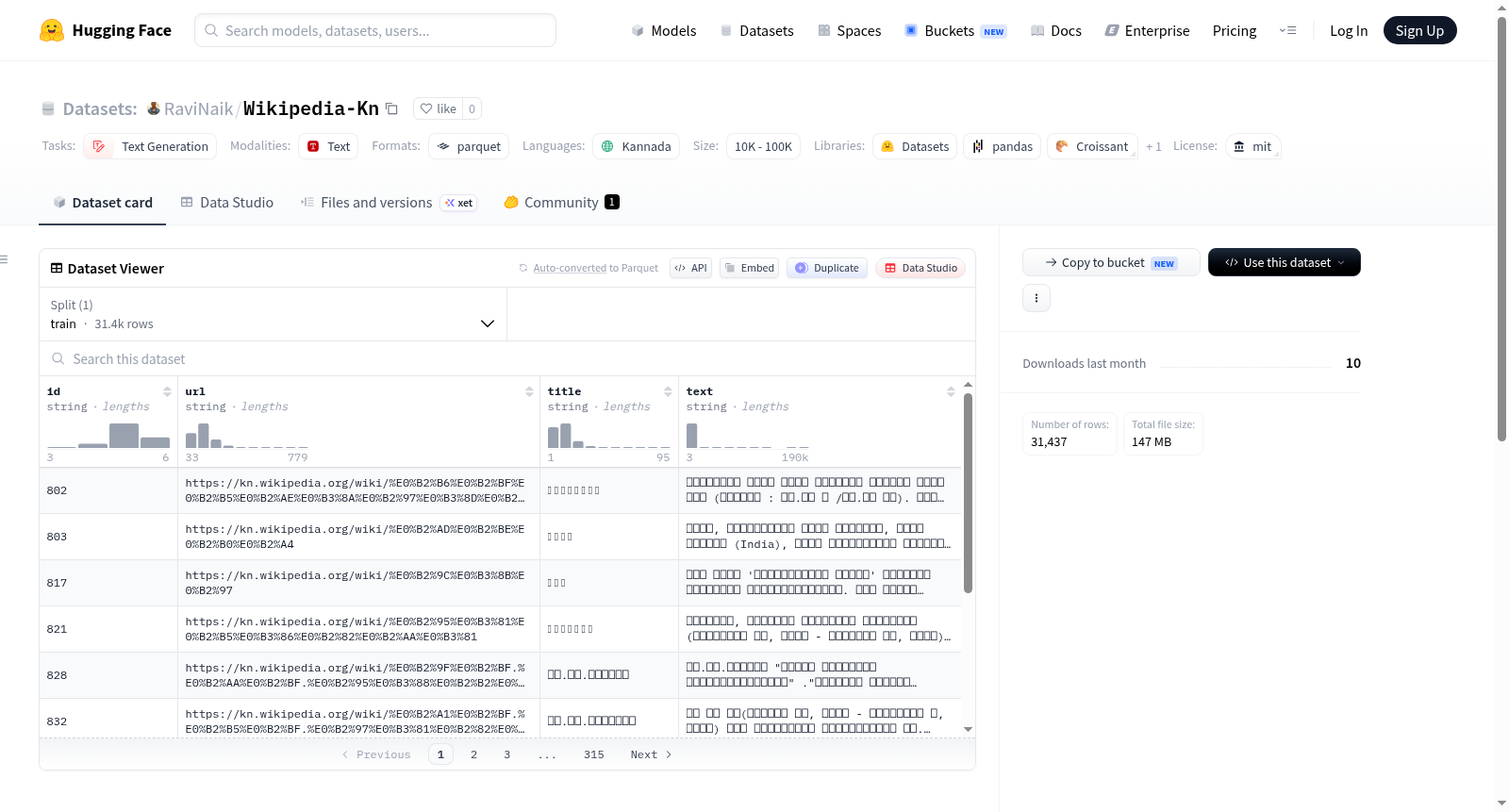Click the id lengths histogram

click(108, 436)
